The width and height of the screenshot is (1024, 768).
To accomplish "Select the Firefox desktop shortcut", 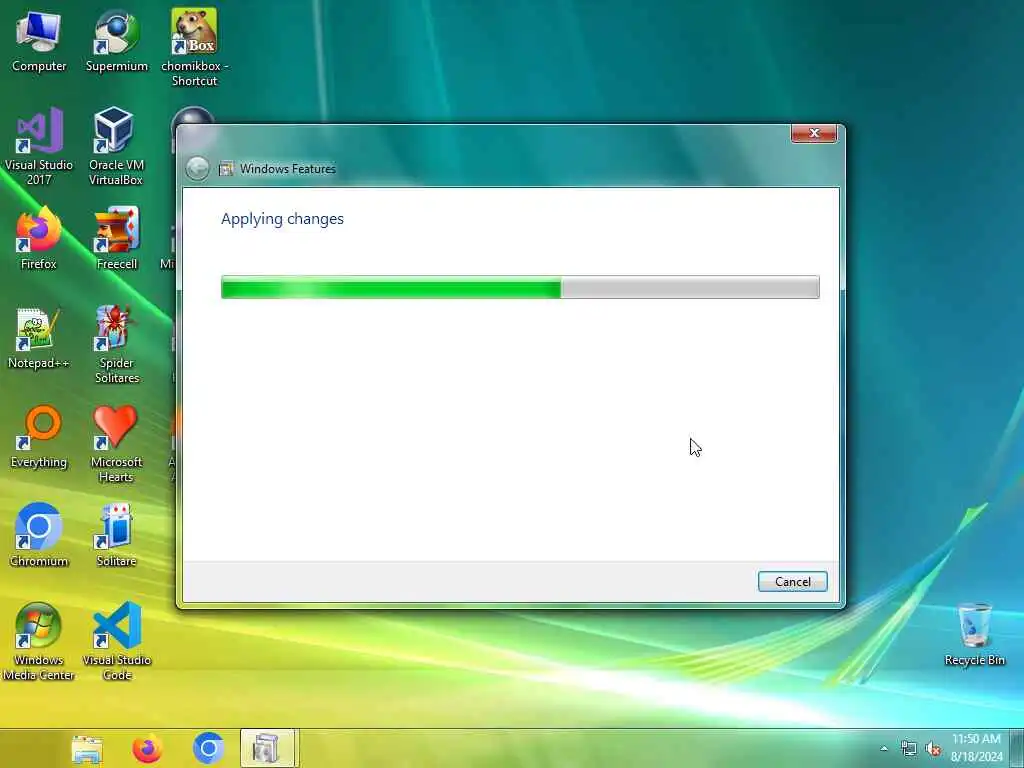I will click(39, 238).
